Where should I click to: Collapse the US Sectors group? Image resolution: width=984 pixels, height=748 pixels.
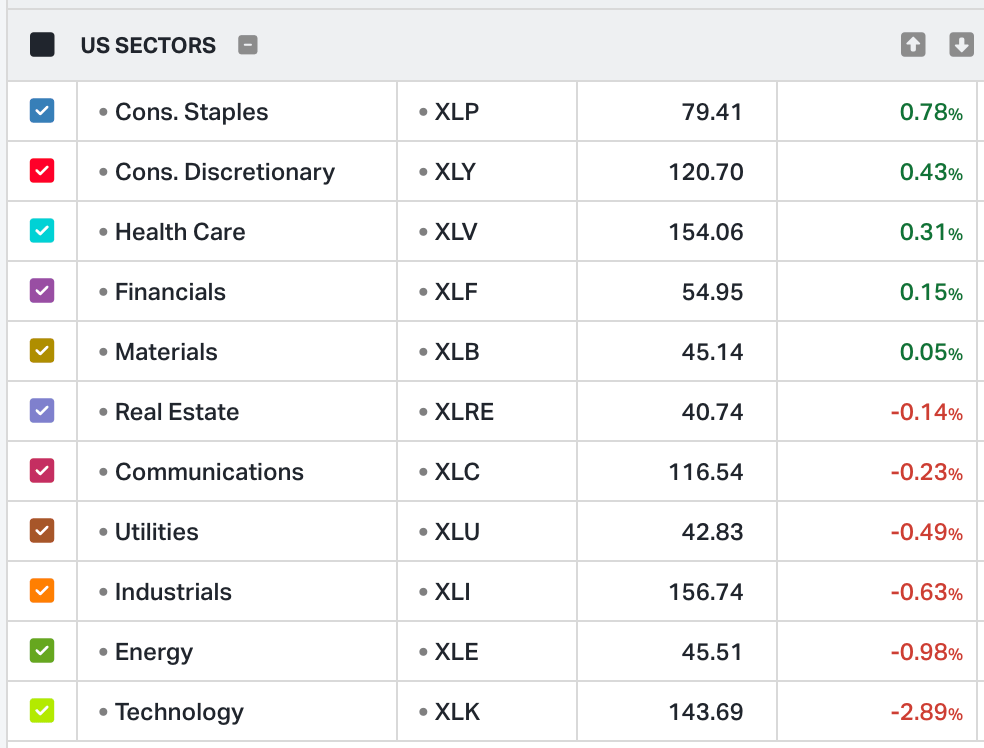pos(248,45)
